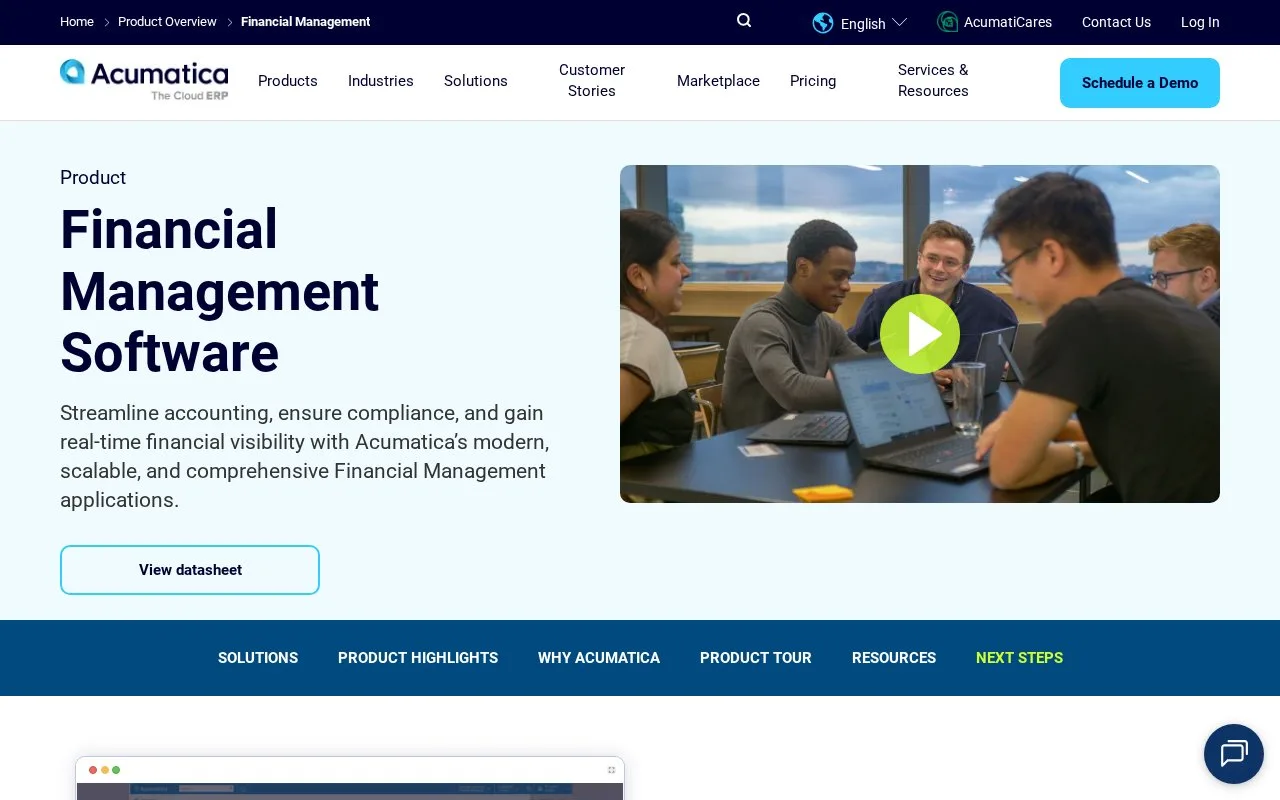Click the Financial Management breadcrumb text
Viewport: 1280px width, 800px height.
[x=305, y=22]
